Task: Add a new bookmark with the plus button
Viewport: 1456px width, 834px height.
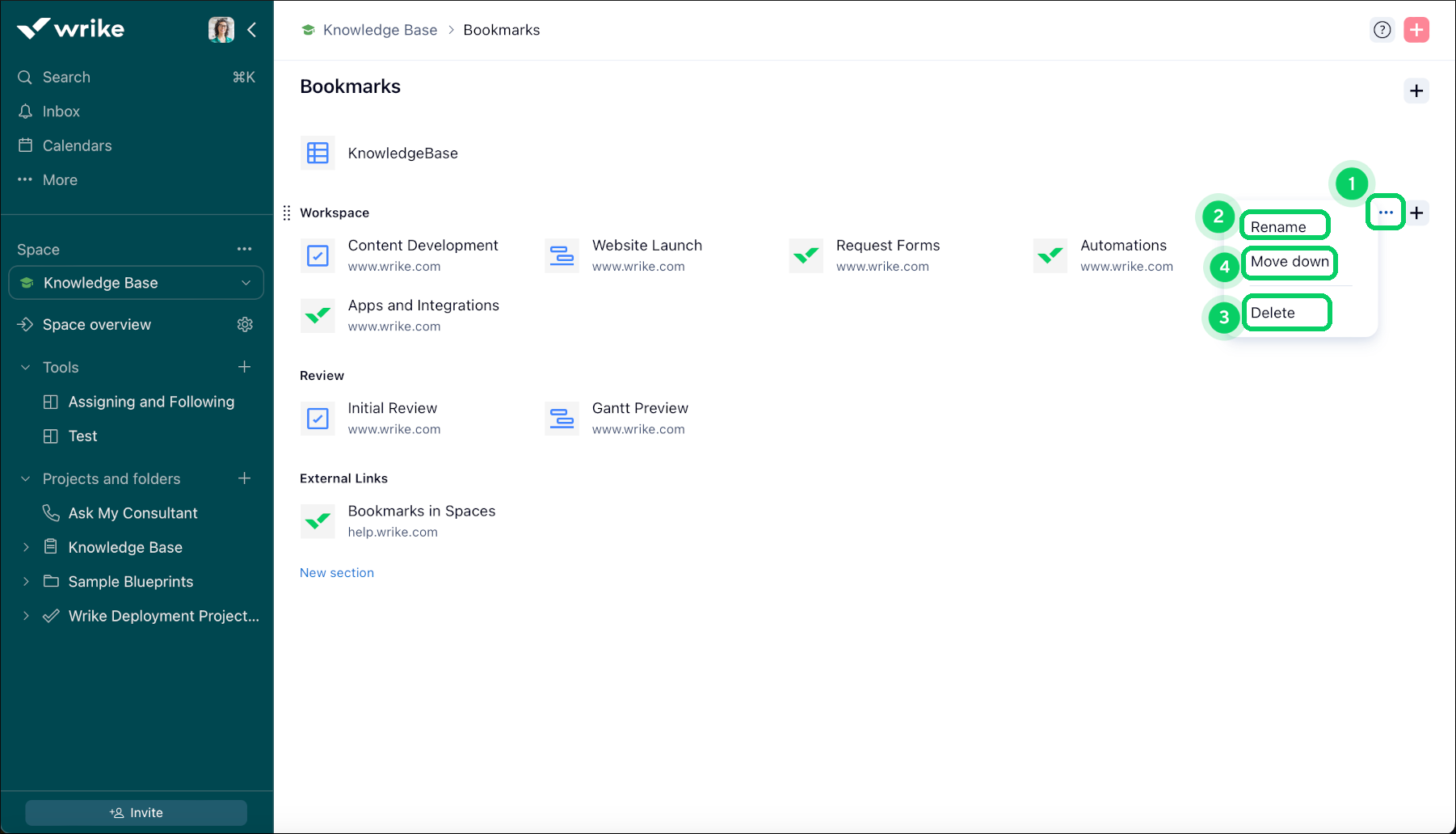Action: tap(1416, 91)
